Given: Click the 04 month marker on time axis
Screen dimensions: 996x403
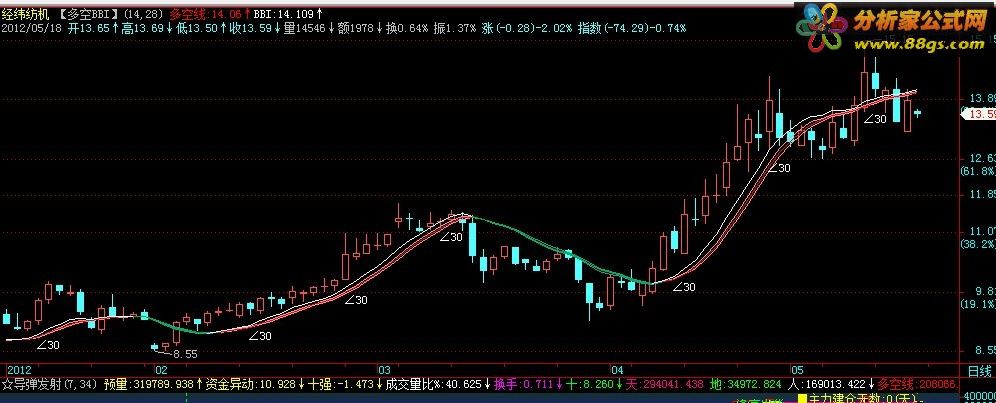Looking at the screenshot, I should point(616,369).
